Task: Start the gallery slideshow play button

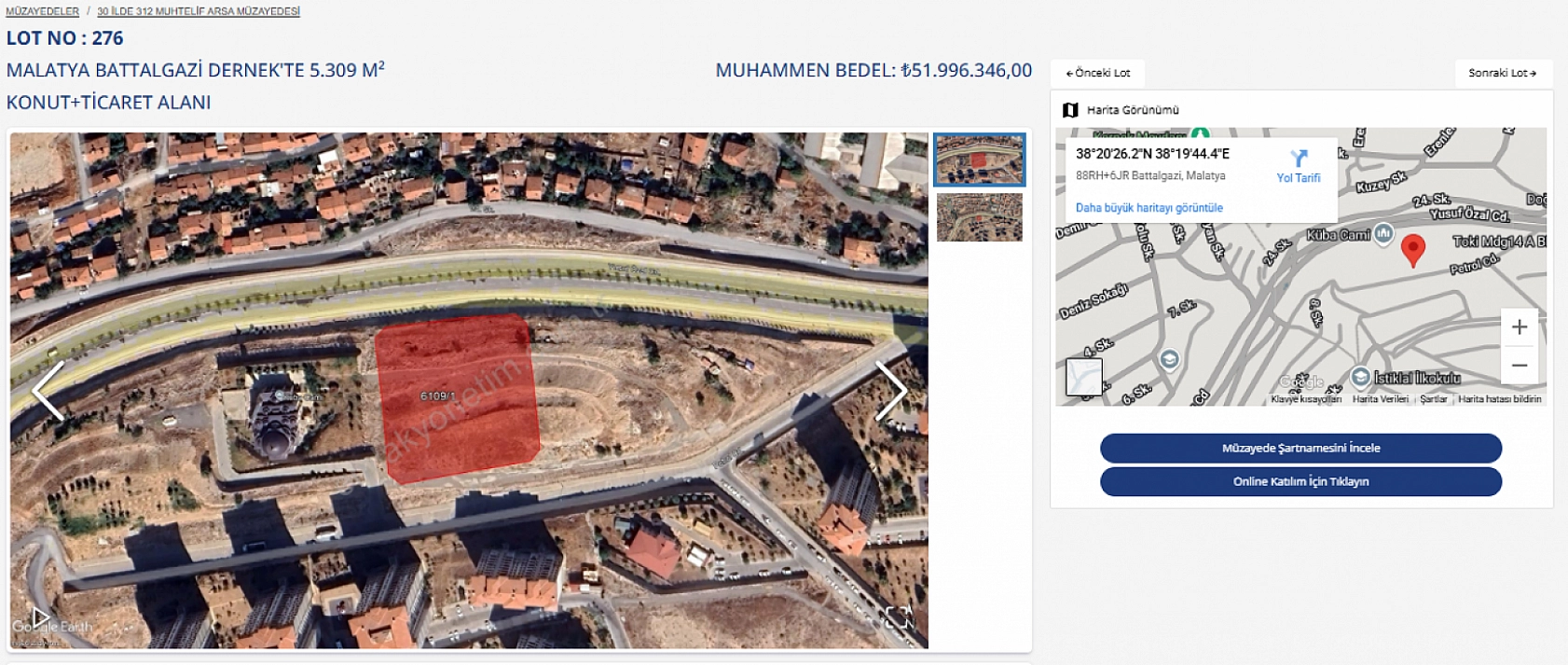Action: point(40,617)
